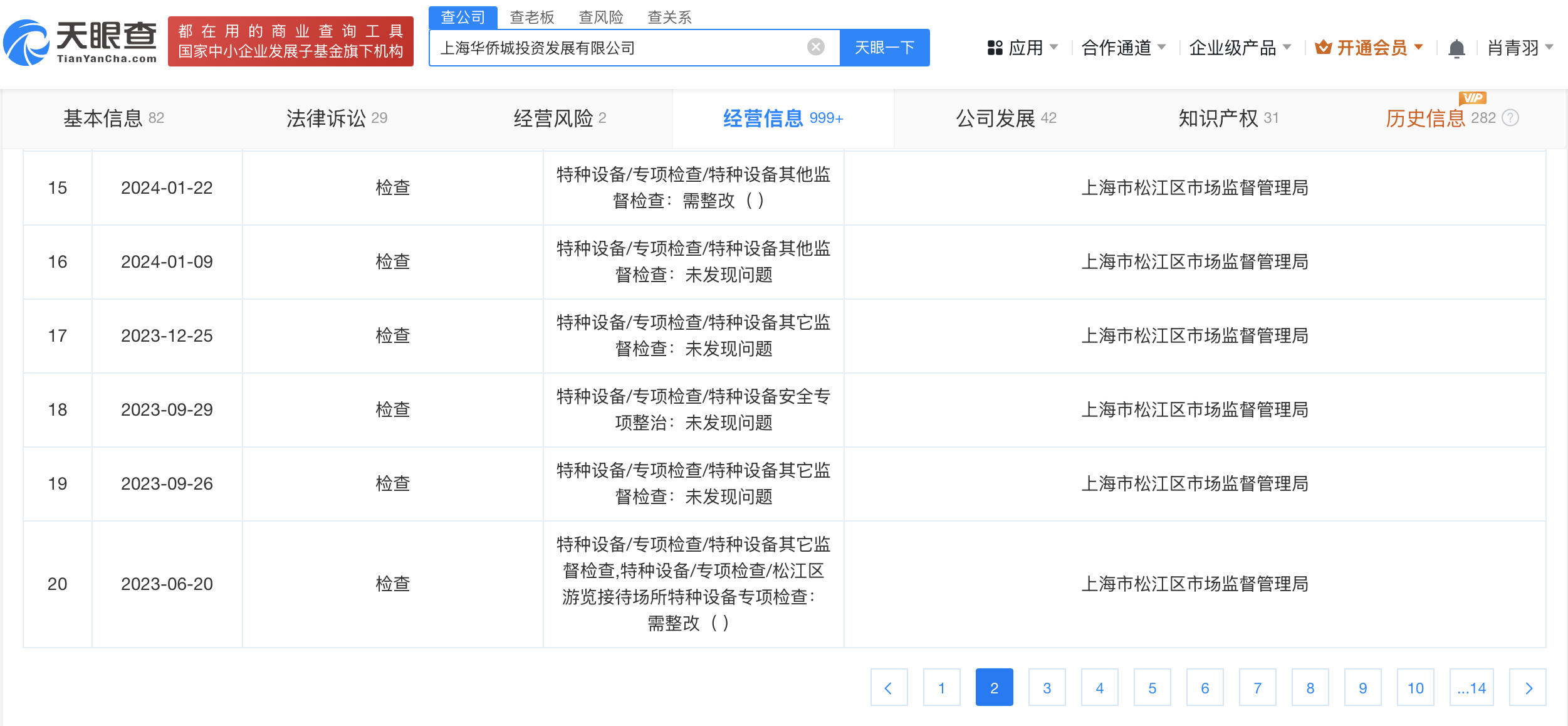Switch to 公司发展 tab
This screenshot has width=1568, height=726.
(1006, 118)
